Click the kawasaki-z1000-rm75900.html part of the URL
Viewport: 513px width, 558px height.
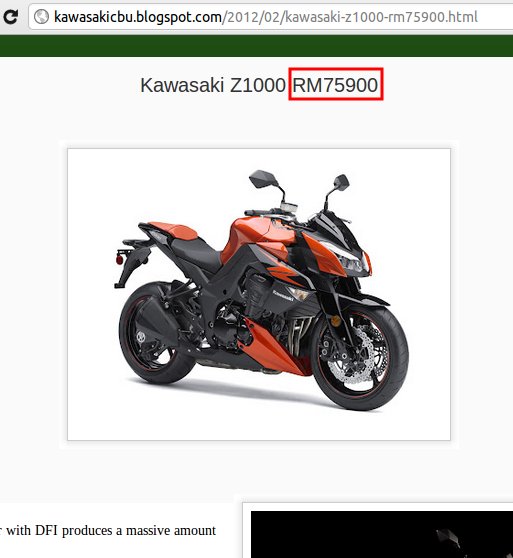381,17
